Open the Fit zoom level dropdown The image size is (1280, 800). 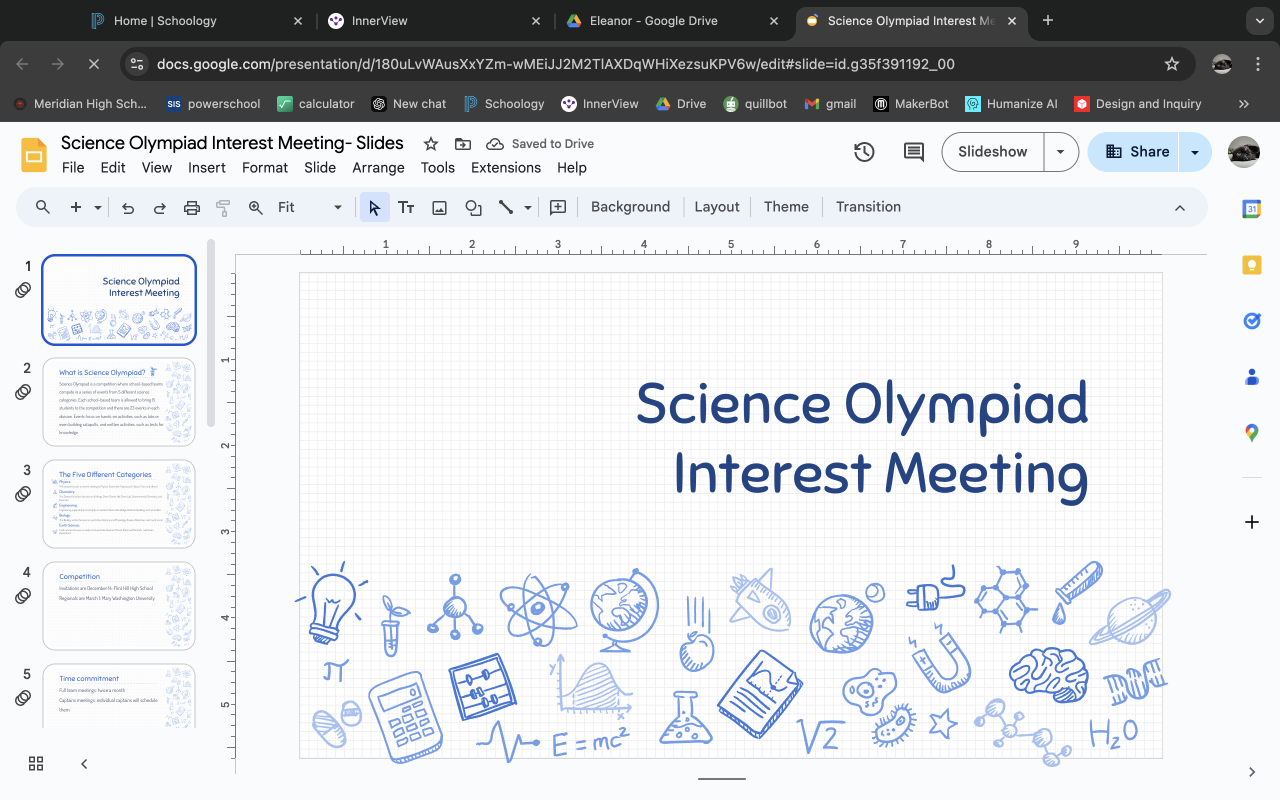310,207
